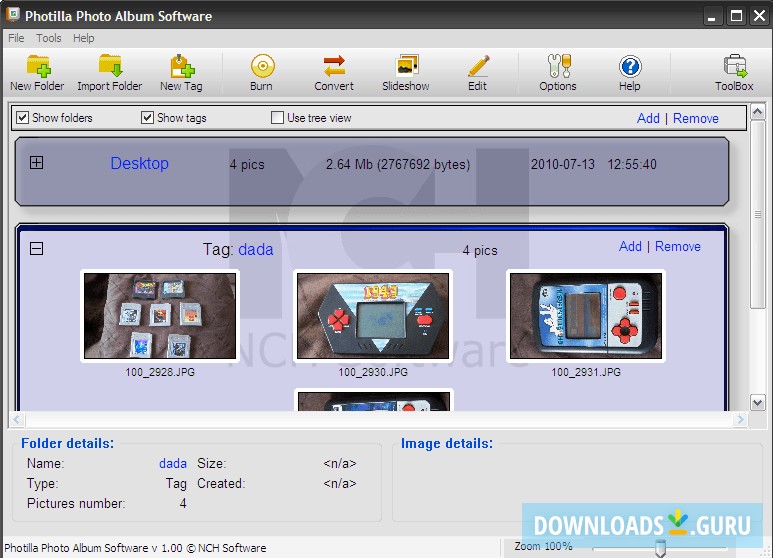Minimize the Photilla window

(x=711, y=16)
